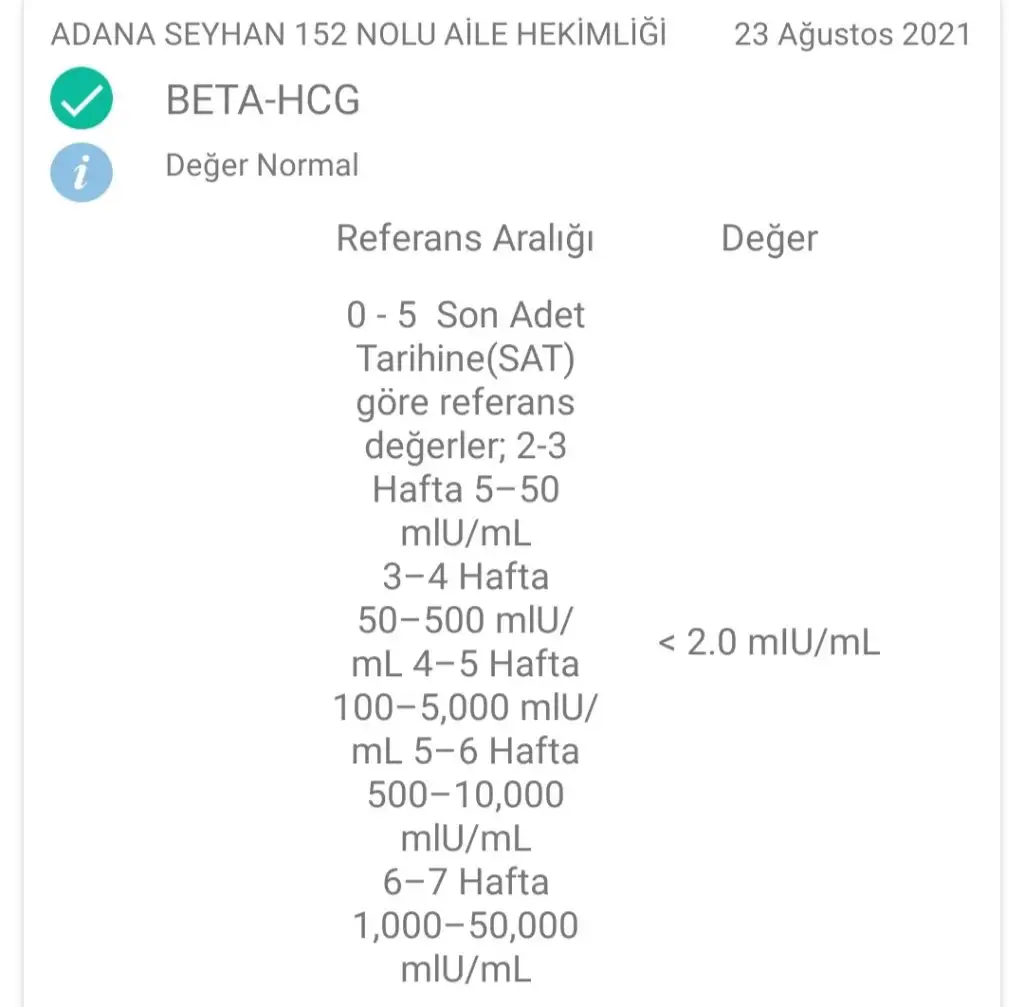This screenshot has height=1007, width=1024.
Task: Click the green checkmark status icon
Action: (x=82, y=101)
